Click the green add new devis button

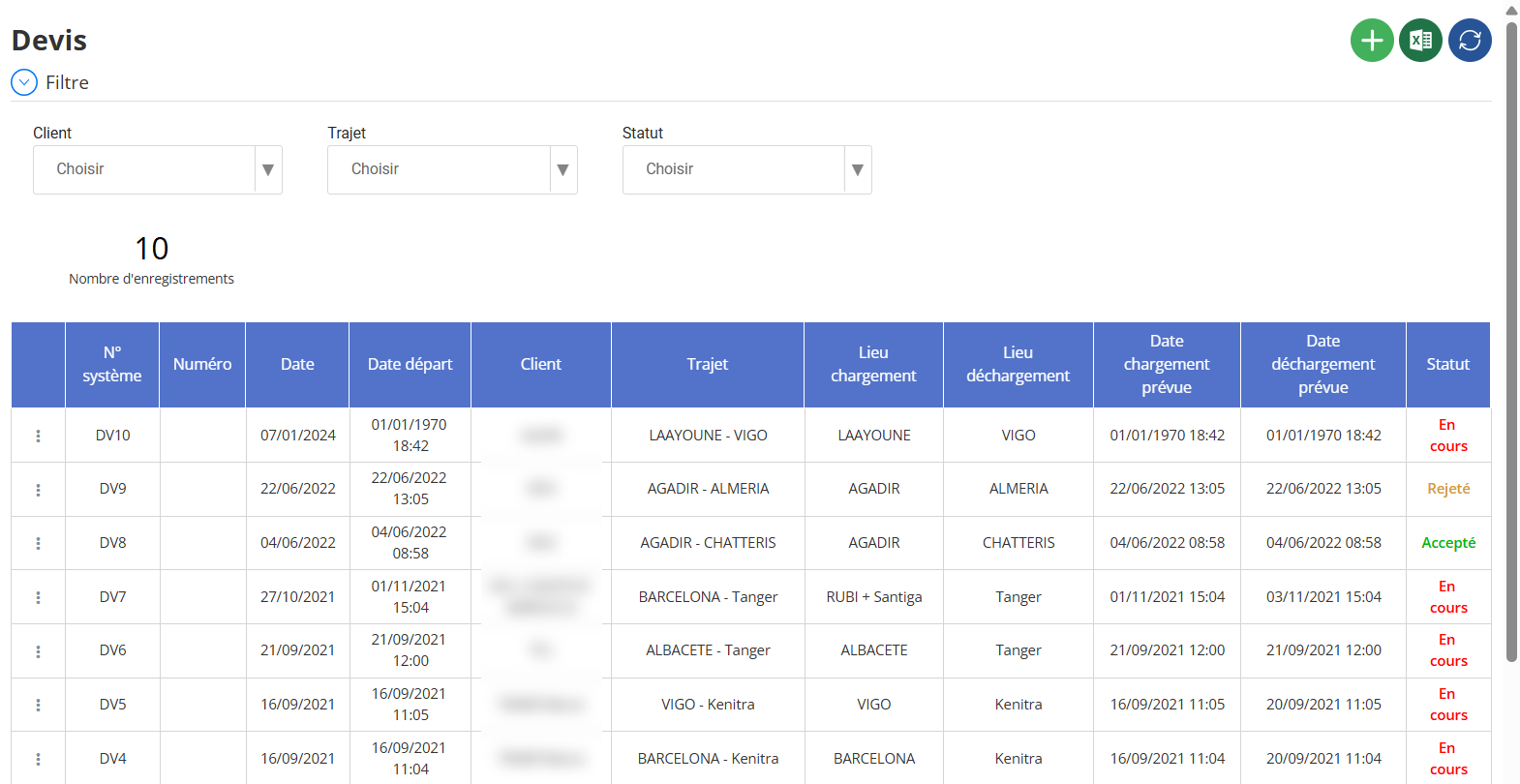click(1372, 41)
